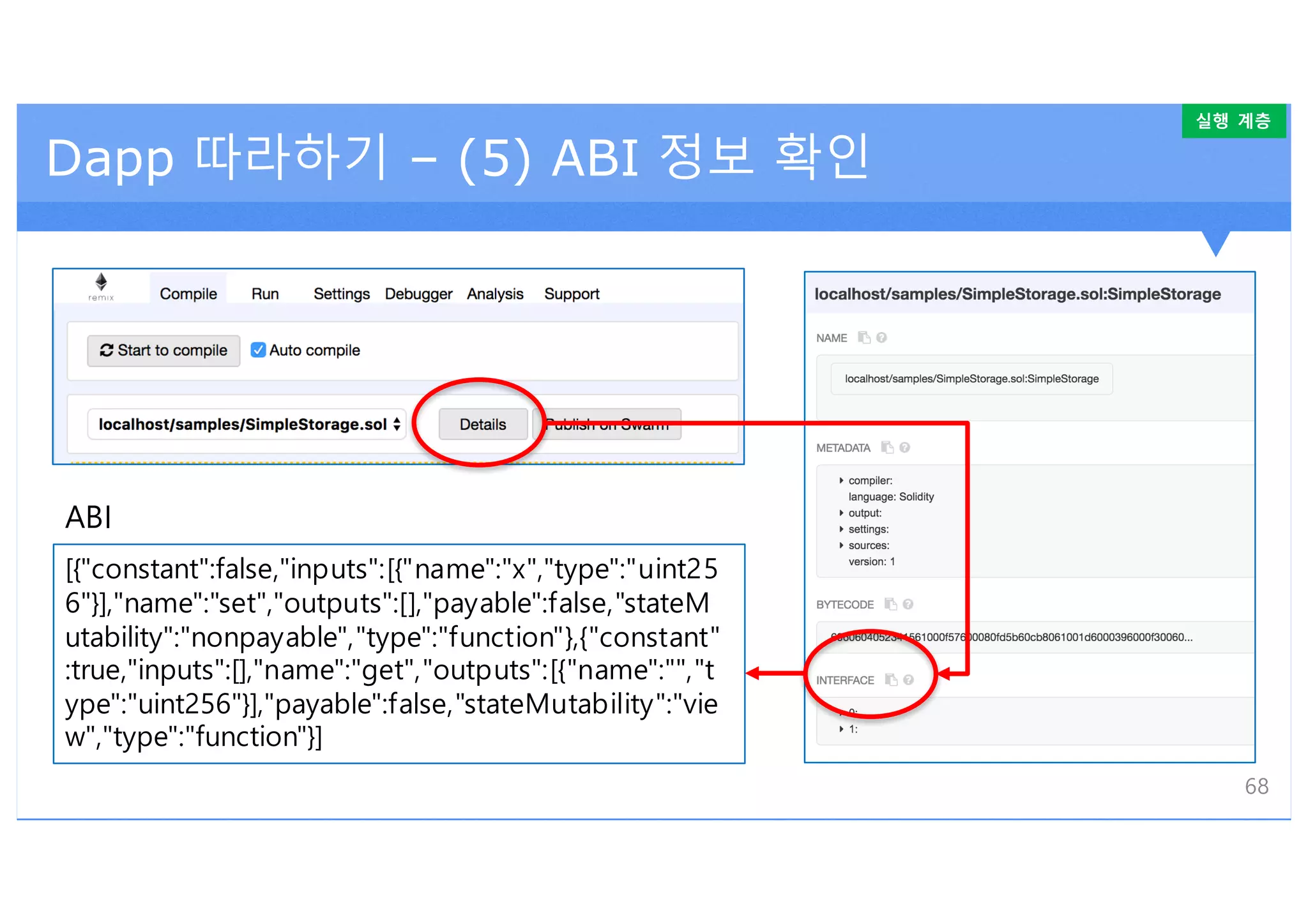Screen dimensions: 1308x924
Task: Toggle the Auto compile checkbox
Action: tap(258, 350)
